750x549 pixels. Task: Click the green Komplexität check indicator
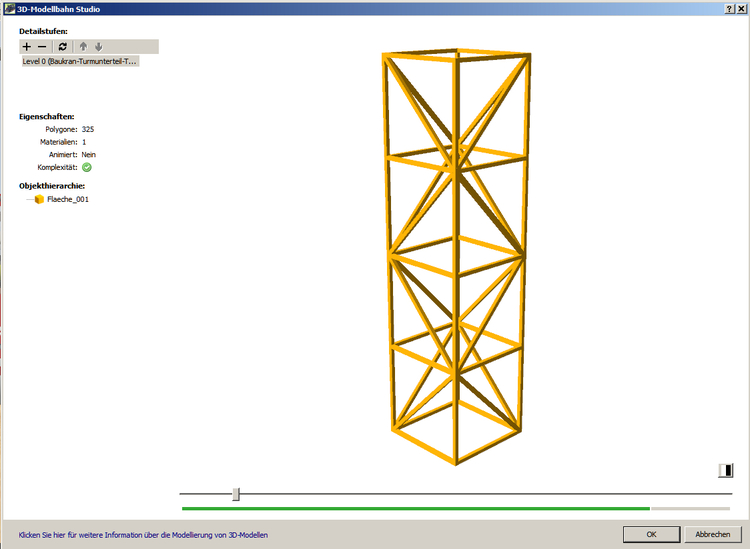tap(87, 167)
